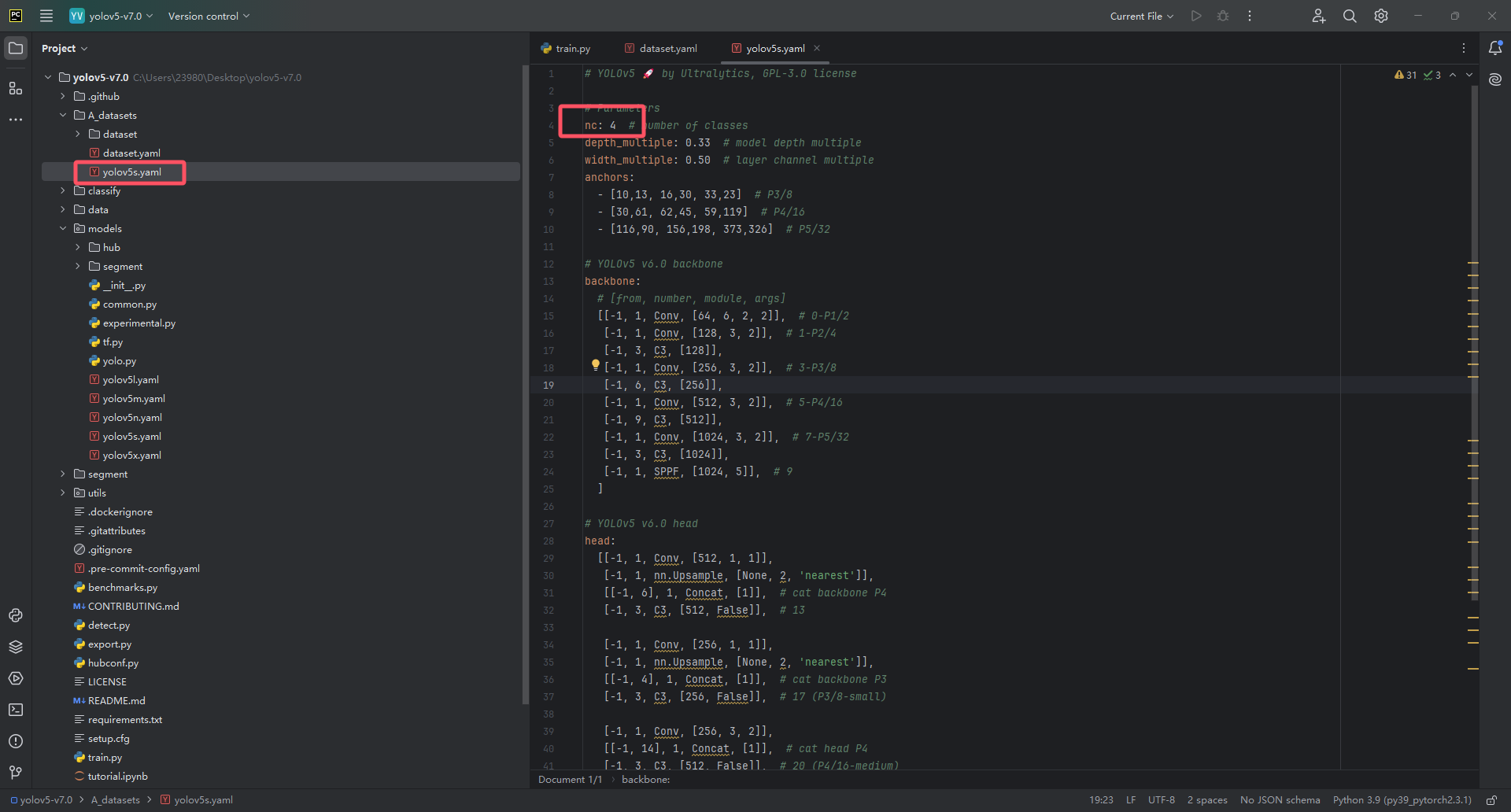The height and width of the screenshot is (812, 1511).
Task: Open Code With Me icon
Action: (x=1319, y=16)
